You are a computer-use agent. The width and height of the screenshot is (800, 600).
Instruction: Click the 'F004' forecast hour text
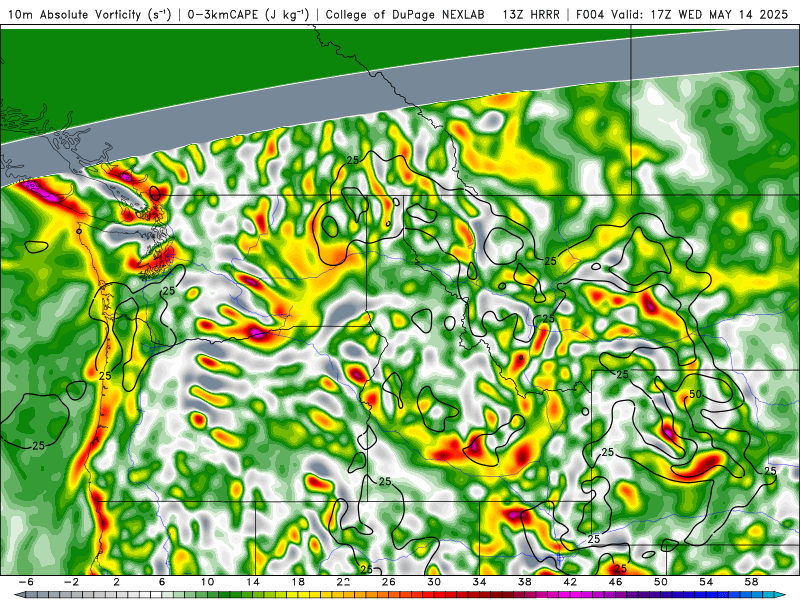(x=591, y=14)
